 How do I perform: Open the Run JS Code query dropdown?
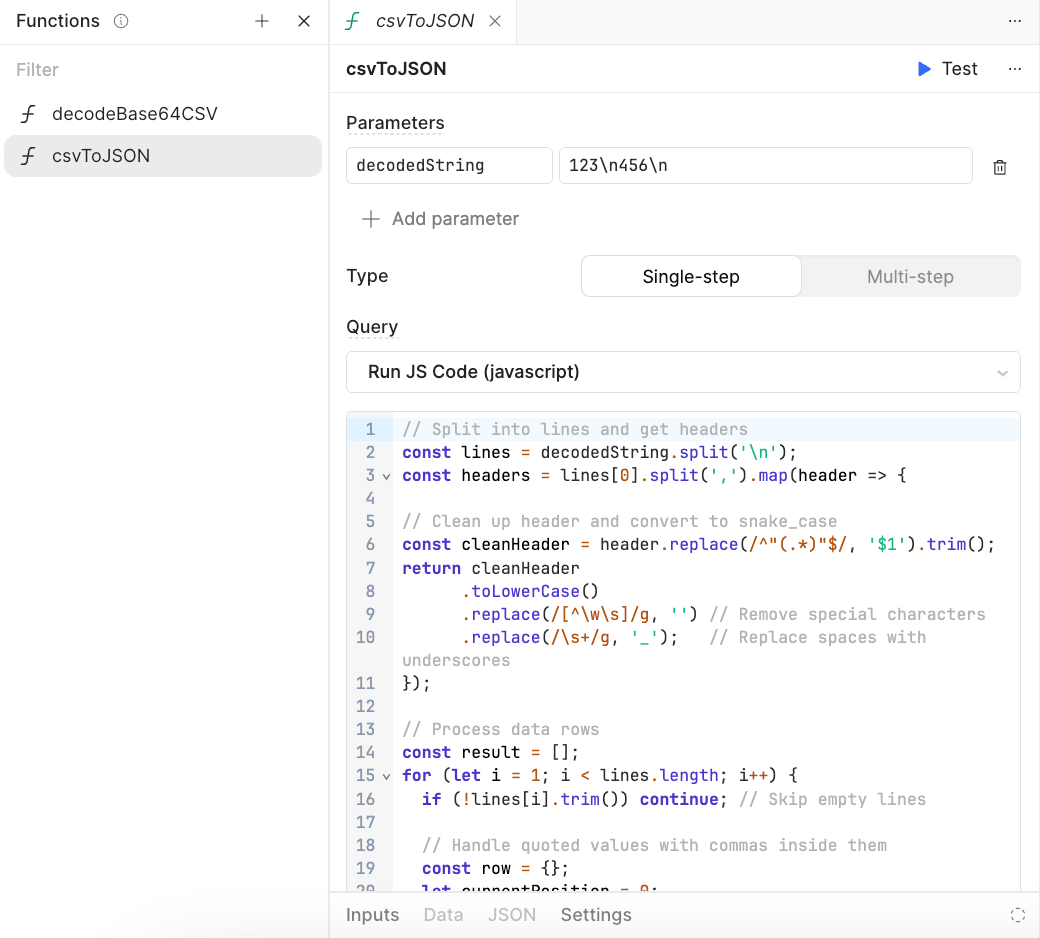point(683,372)
